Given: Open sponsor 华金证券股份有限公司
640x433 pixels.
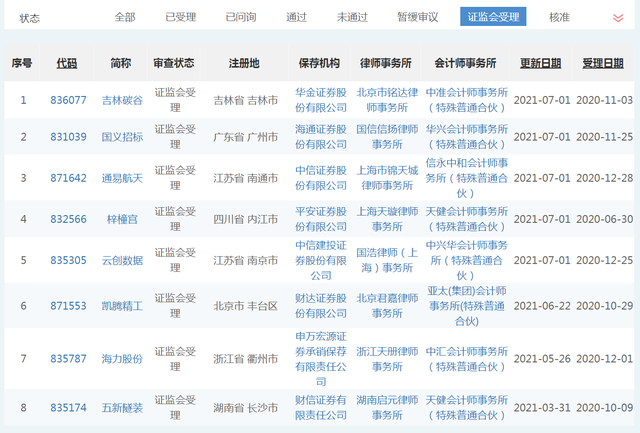Looking at the screenshot, I should [x=321, y=100].
